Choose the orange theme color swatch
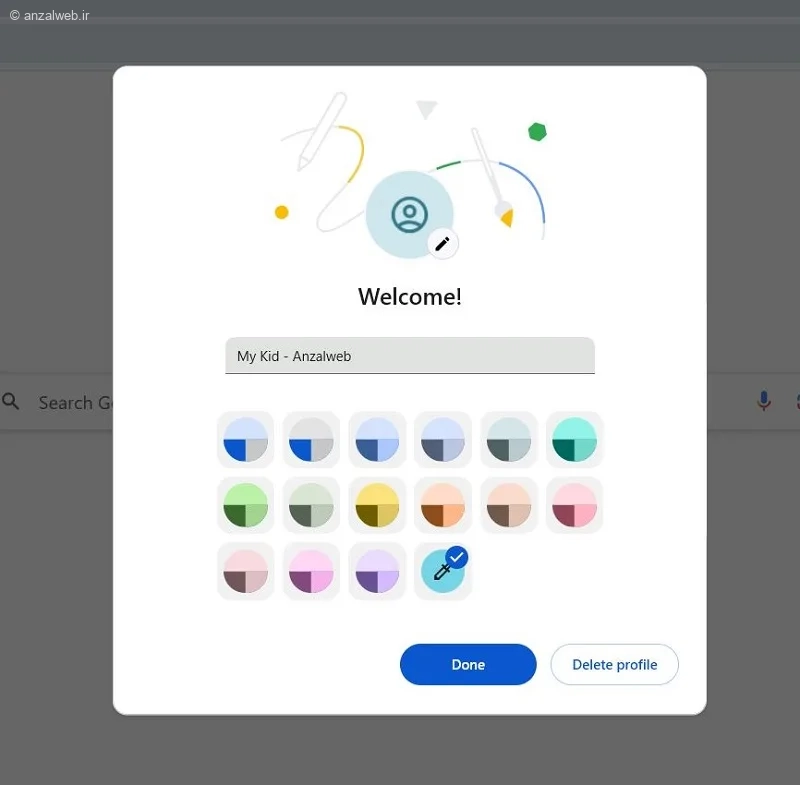The width and height of the screenshot is (800, 785). (443, 505)
